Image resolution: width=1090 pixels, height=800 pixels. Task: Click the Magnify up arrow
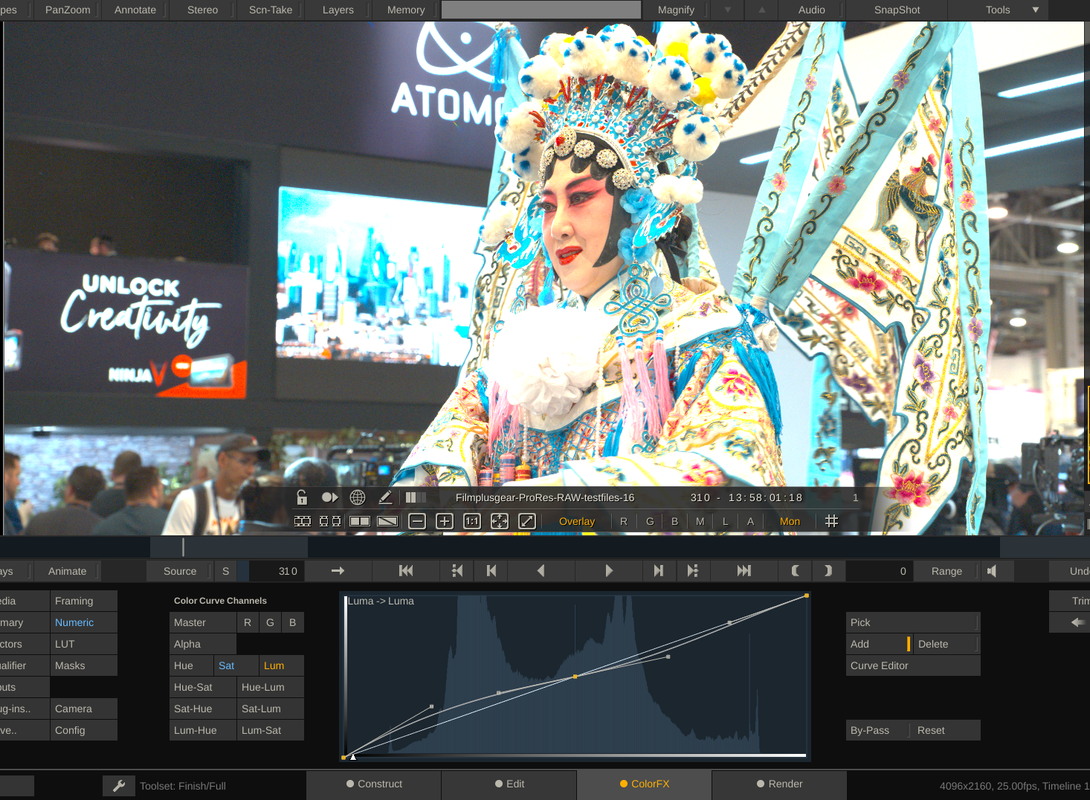(762, 10)
